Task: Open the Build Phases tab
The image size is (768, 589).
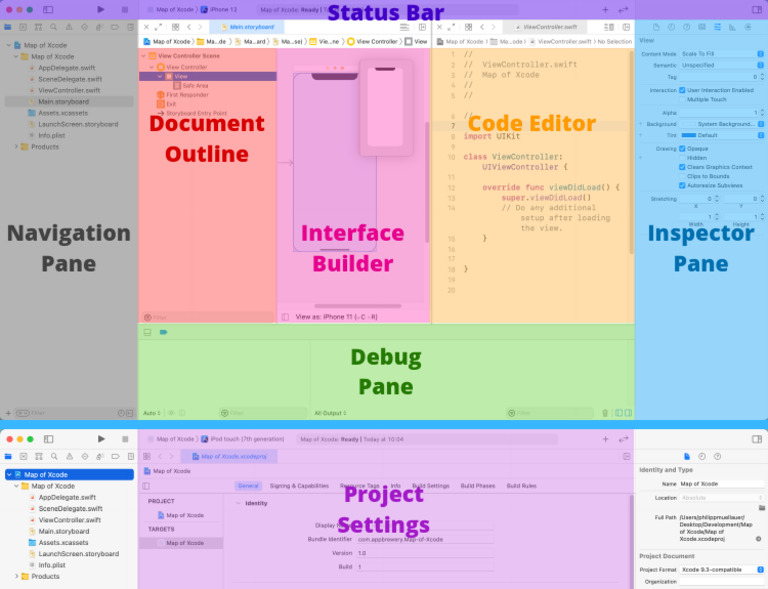Action: pyautogui.click(x=478, y=486)
